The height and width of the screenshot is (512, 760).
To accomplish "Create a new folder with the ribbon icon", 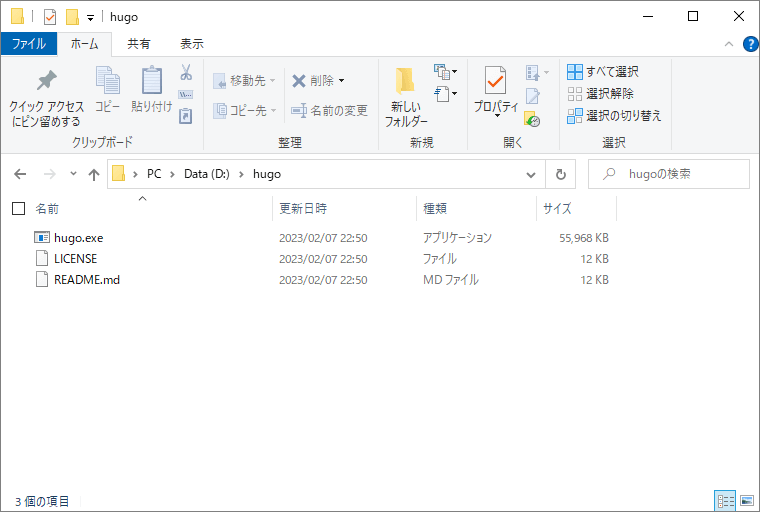I will 405,82.
